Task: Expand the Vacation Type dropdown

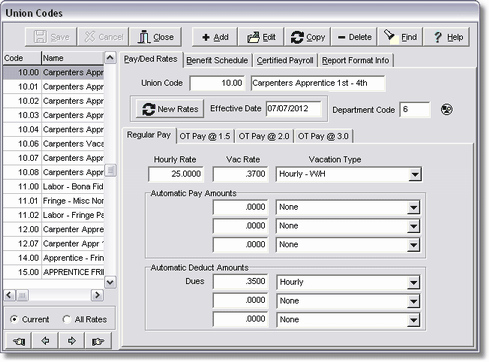Action: tap(414, 174)
